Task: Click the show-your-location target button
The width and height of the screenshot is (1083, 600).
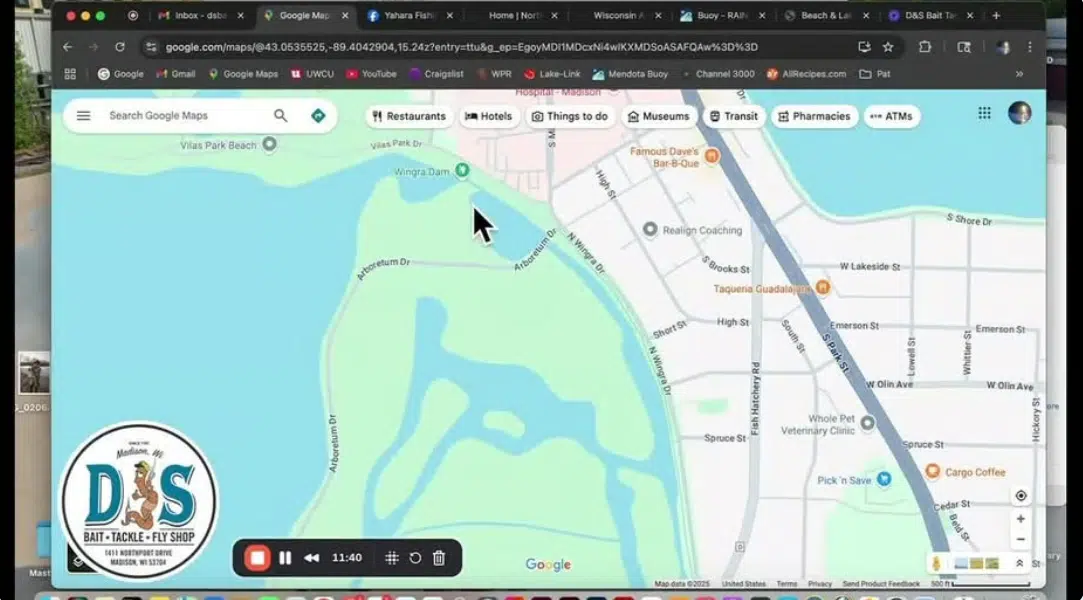Action: coord(1020,496)
